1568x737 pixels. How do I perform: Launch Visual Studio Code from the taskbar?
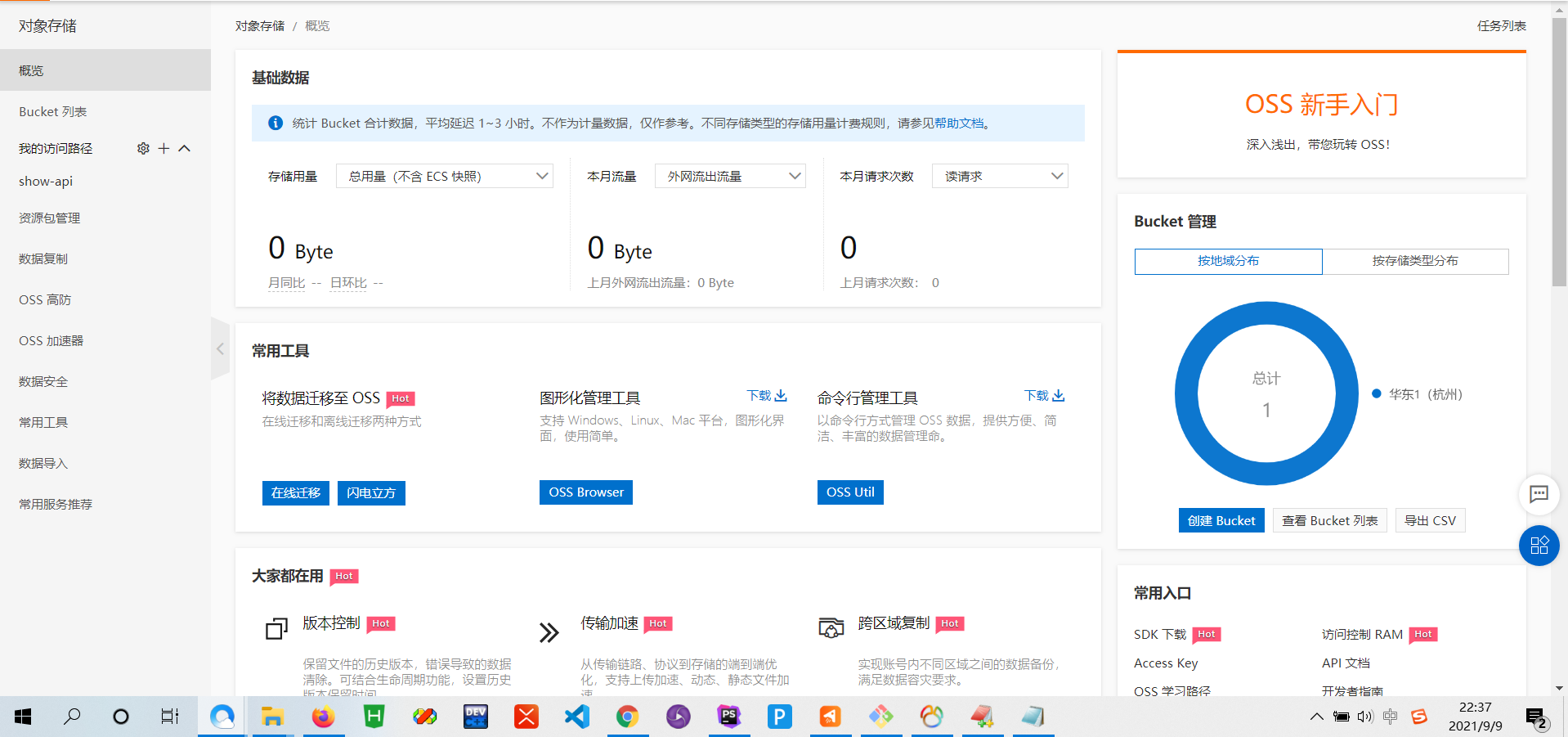pyautogui.click(x=576, y=717)
